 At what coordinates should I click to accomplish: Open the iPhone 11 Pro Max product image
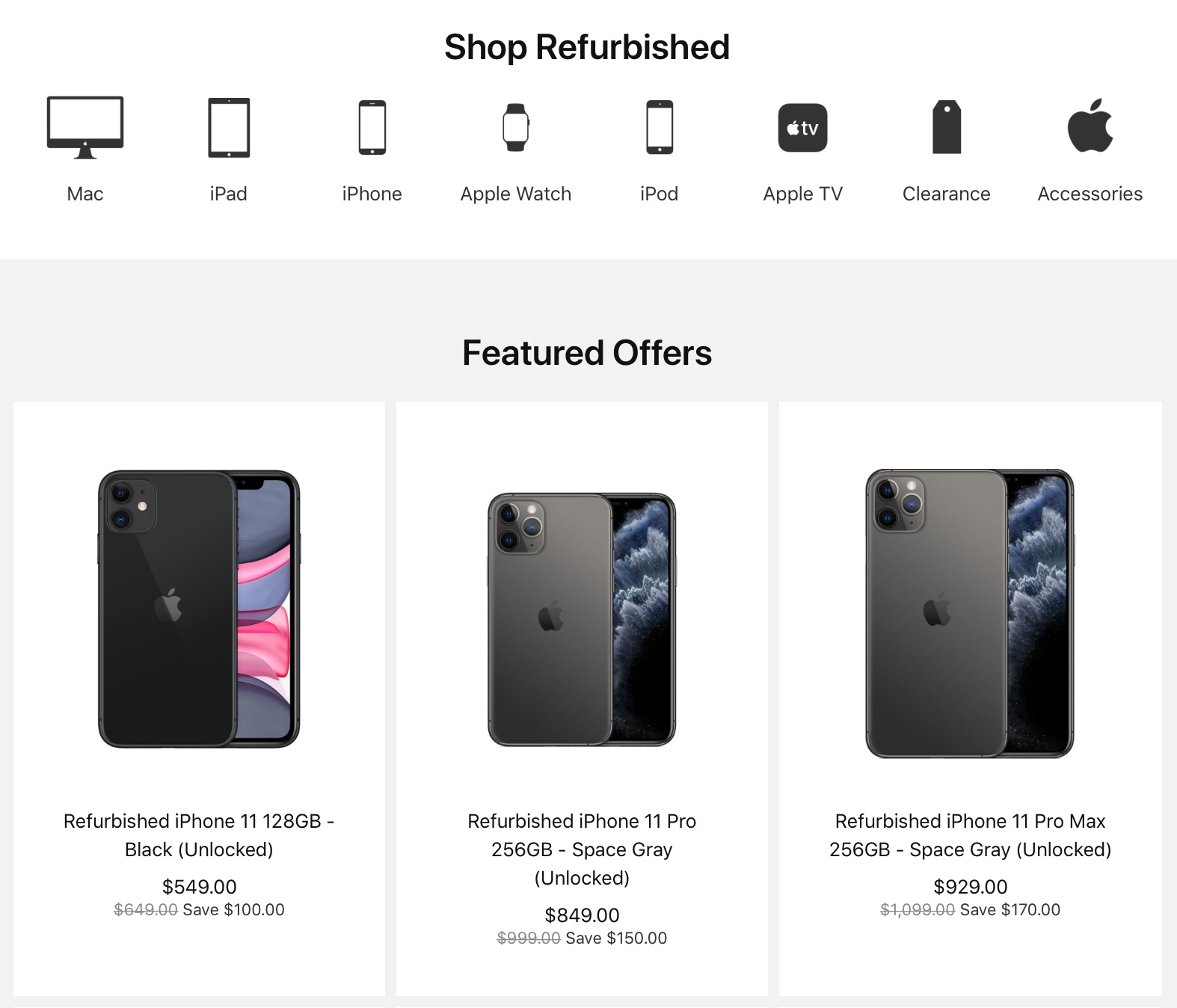tap(970, 613)
